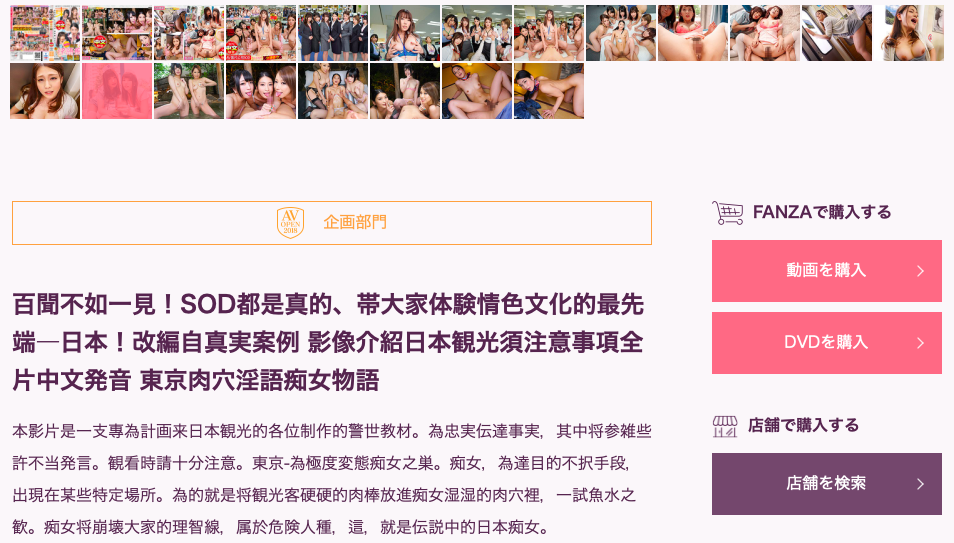Open the 企画部門 category banner

click(332, 223)
